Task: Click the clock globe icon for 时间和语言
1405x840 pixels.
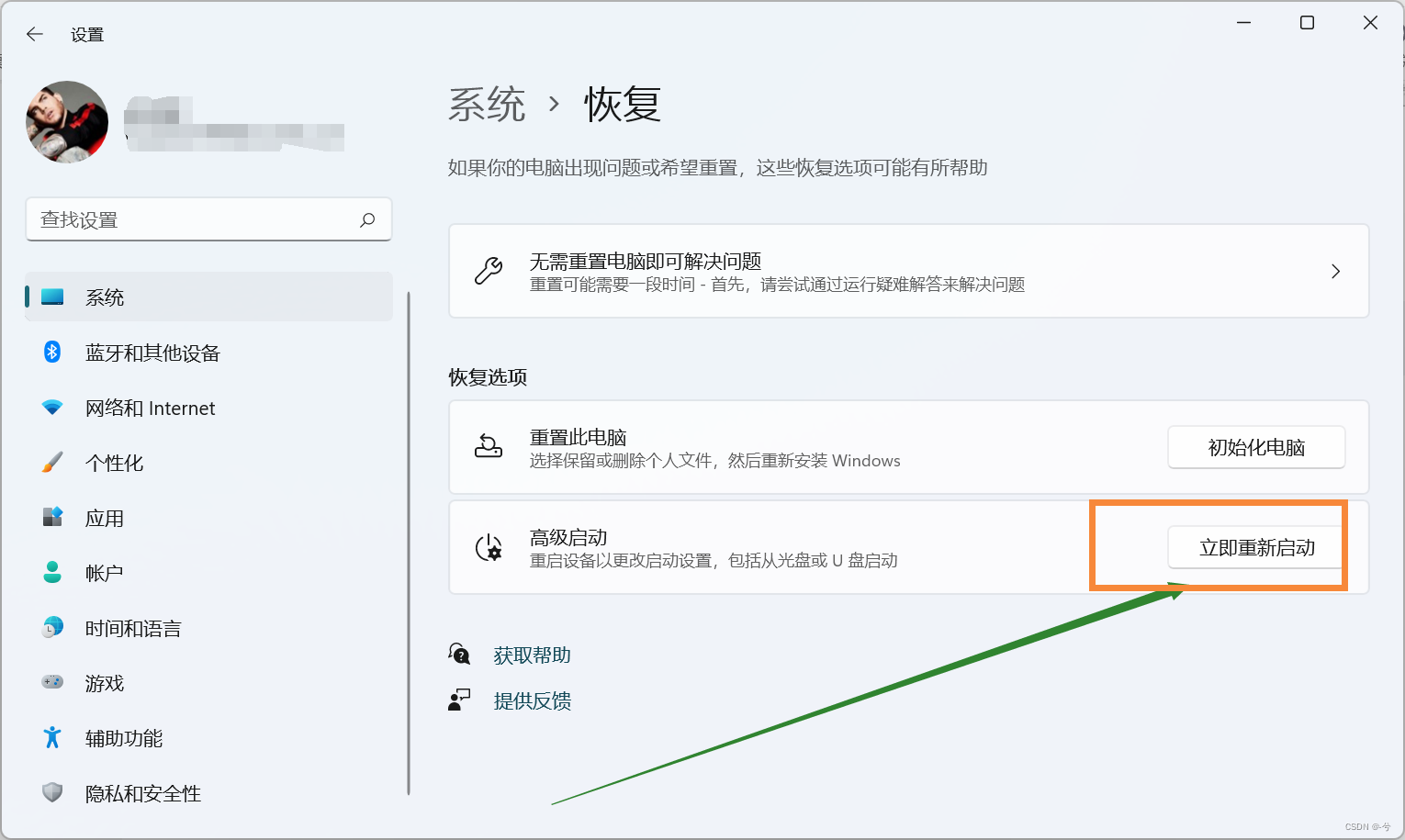Action: 52,627
